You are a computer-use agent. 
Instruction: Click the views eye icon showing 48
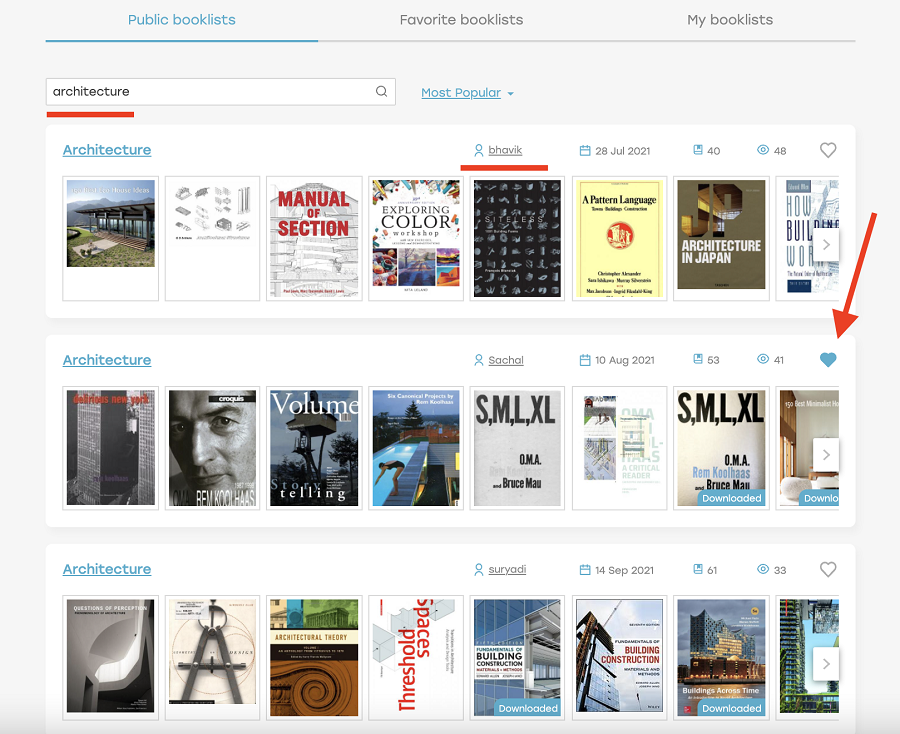coord(763,150)
